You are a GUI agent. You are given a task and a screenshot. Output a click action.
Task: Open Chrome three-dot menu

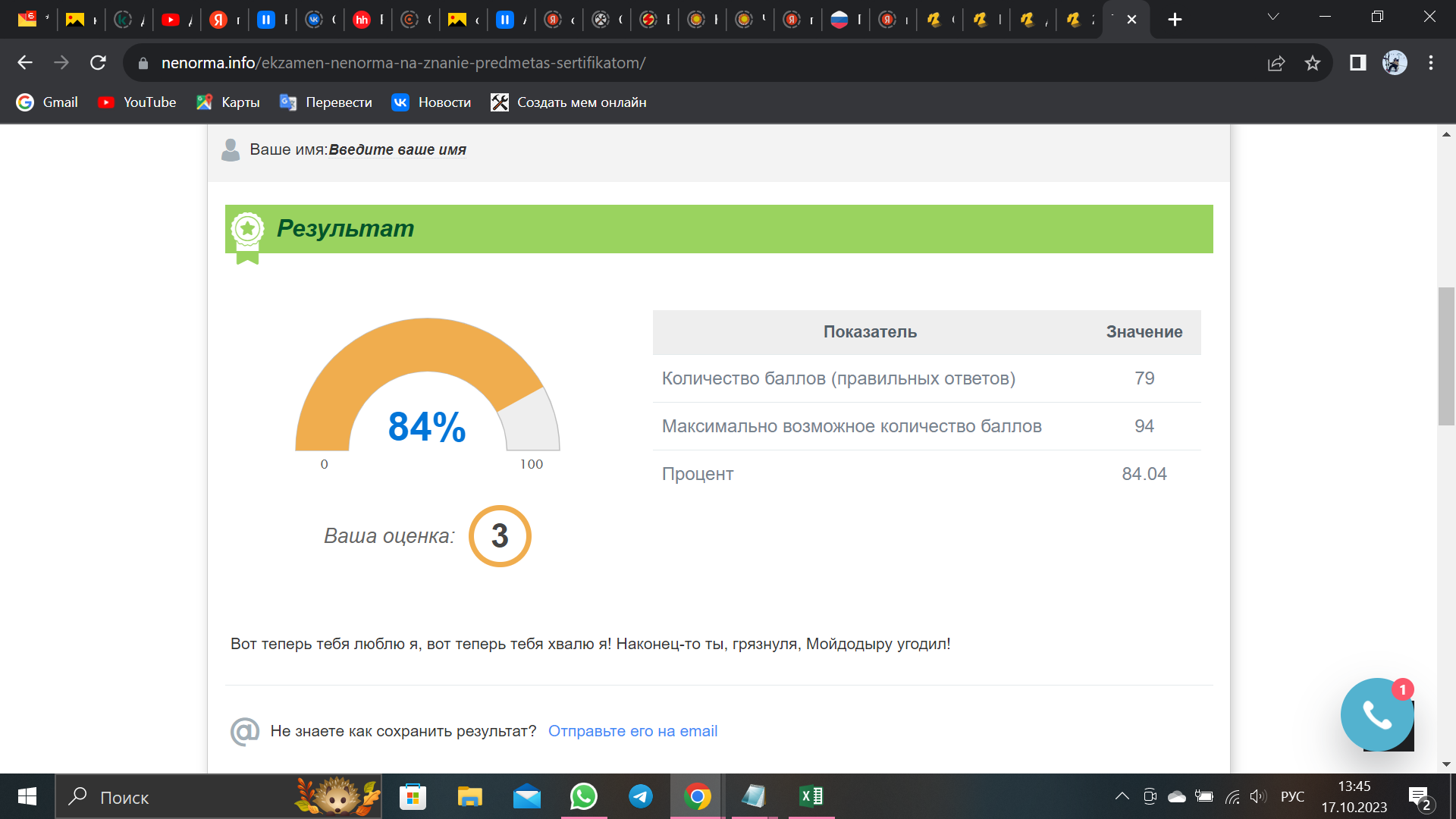(x=1431, y=63)
